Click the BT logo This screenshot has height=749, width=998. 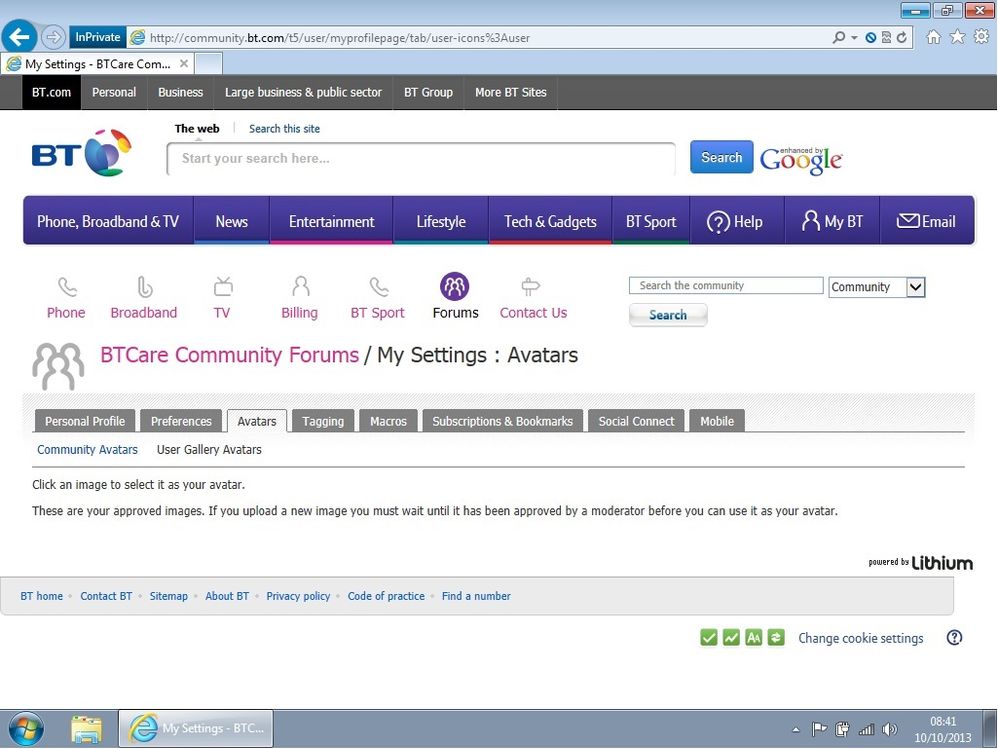click(x=81, y=153)
